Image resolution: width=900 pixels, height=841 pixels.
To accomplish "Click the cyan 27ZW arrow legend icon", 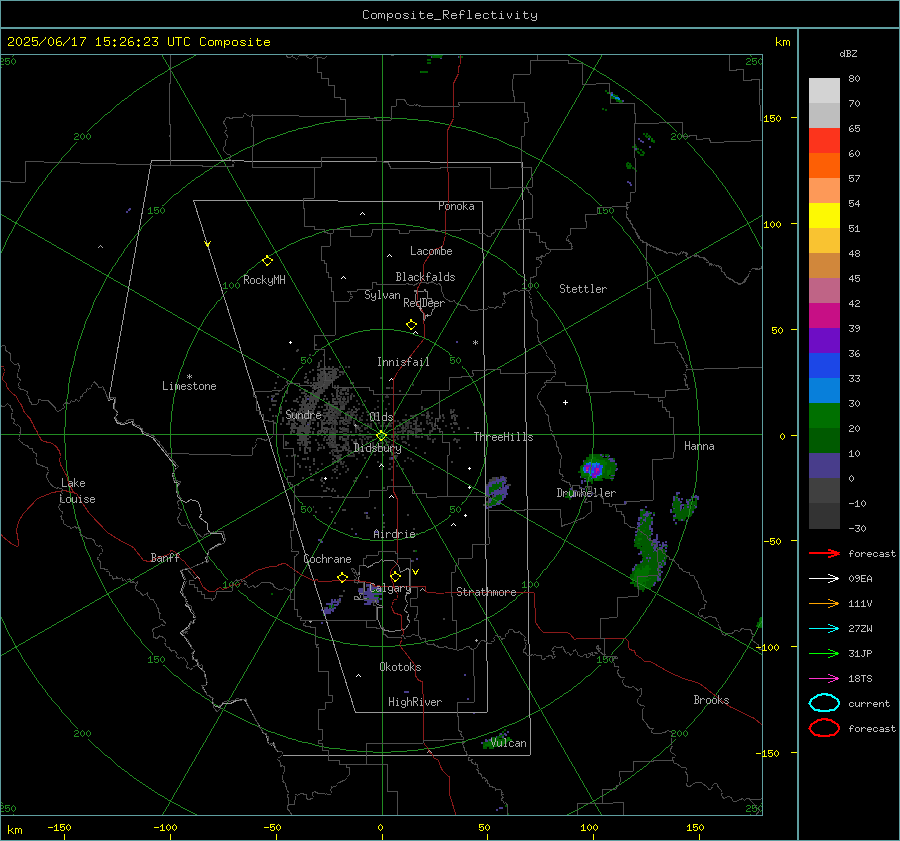I will click(x=824, y=629).
